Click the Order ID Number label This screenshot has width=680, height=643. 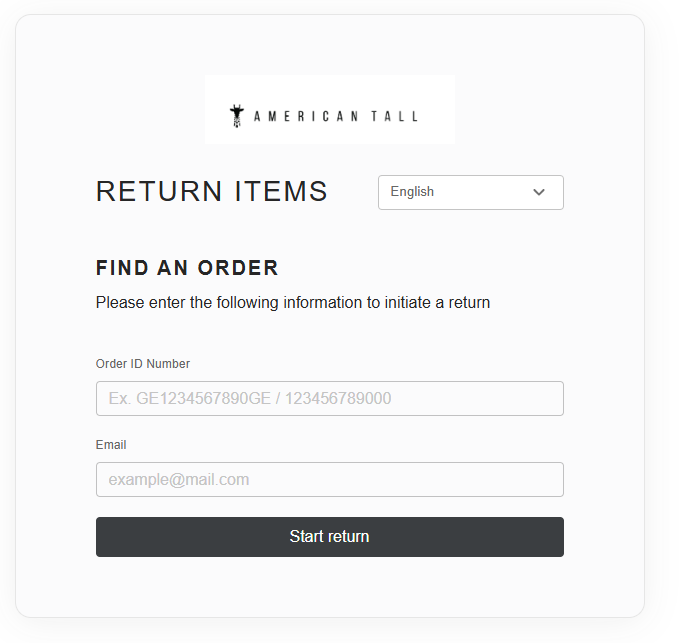pos(143,364)
